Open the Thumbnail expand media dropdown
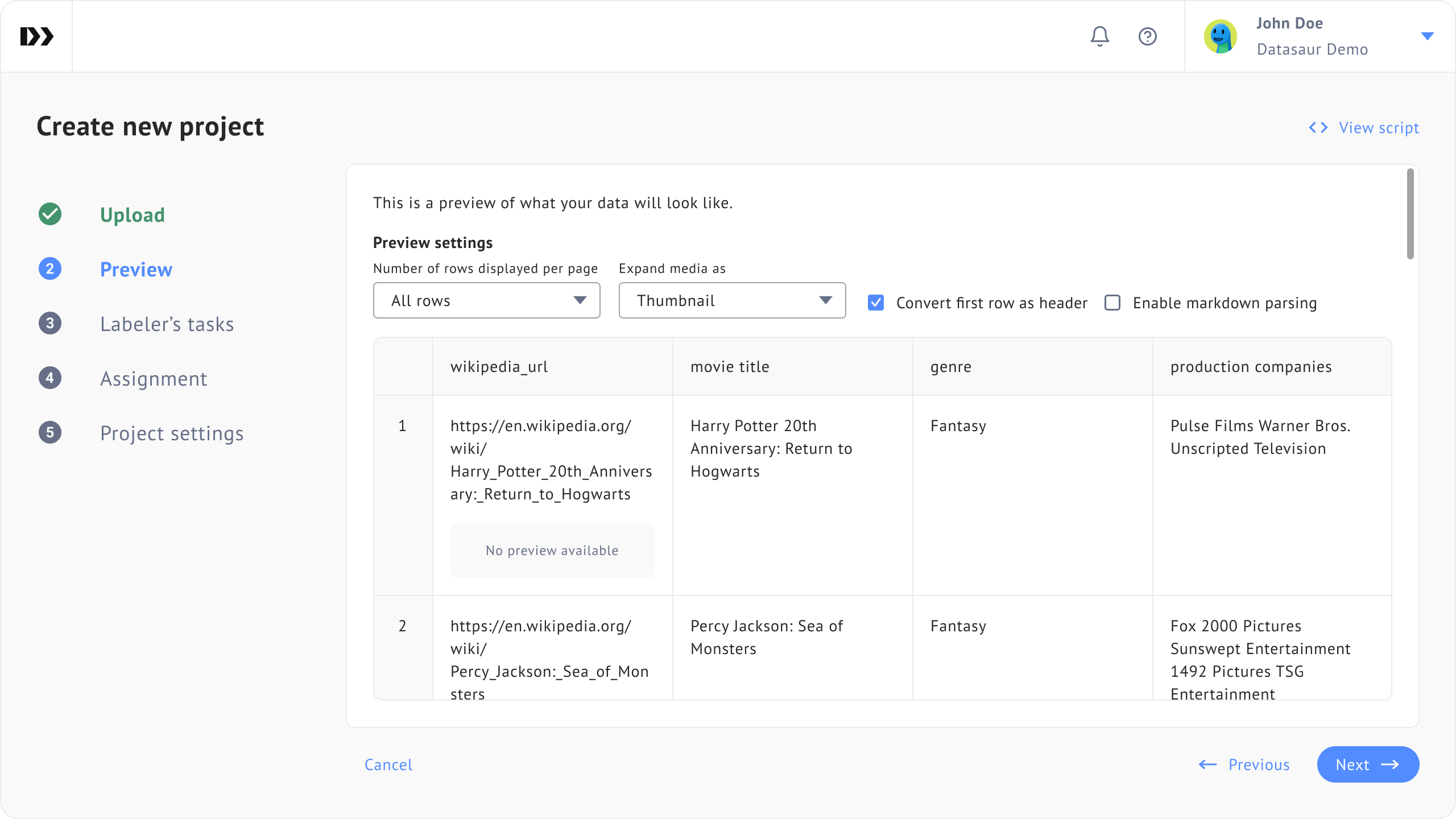 pyautogui.click(x=732, y=300)
